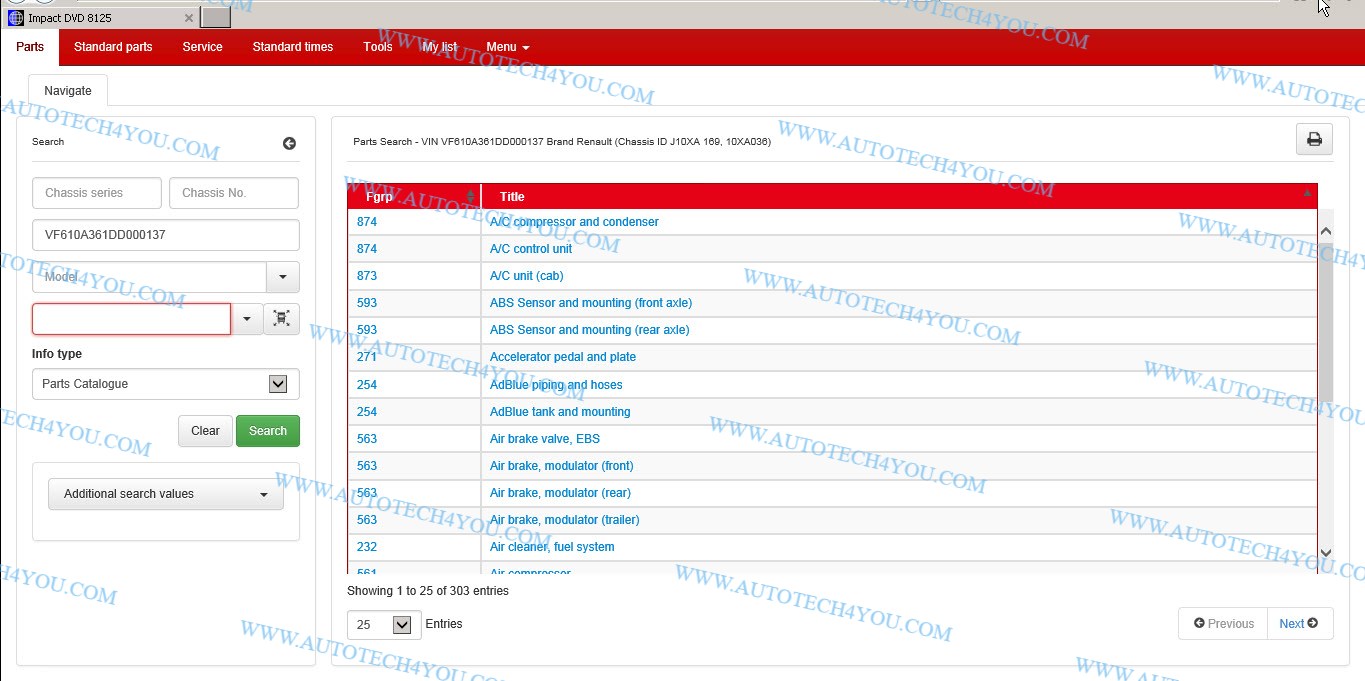Screen dimensions: 1365x681
Task: Switch to the Standard times tab
Action: [x=292, y=47]
